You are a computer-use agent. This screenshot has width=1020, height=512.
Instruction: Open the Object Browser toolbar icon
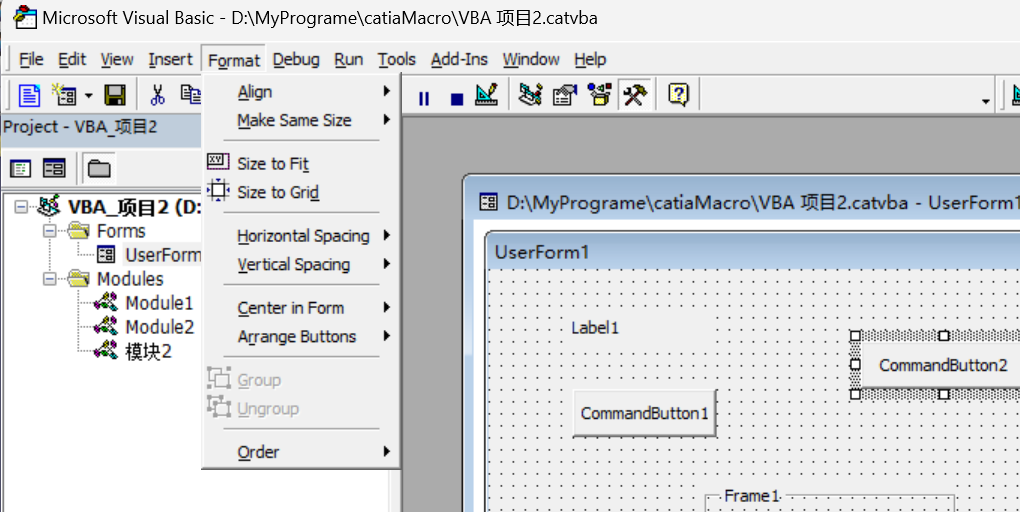coord(599,95)
